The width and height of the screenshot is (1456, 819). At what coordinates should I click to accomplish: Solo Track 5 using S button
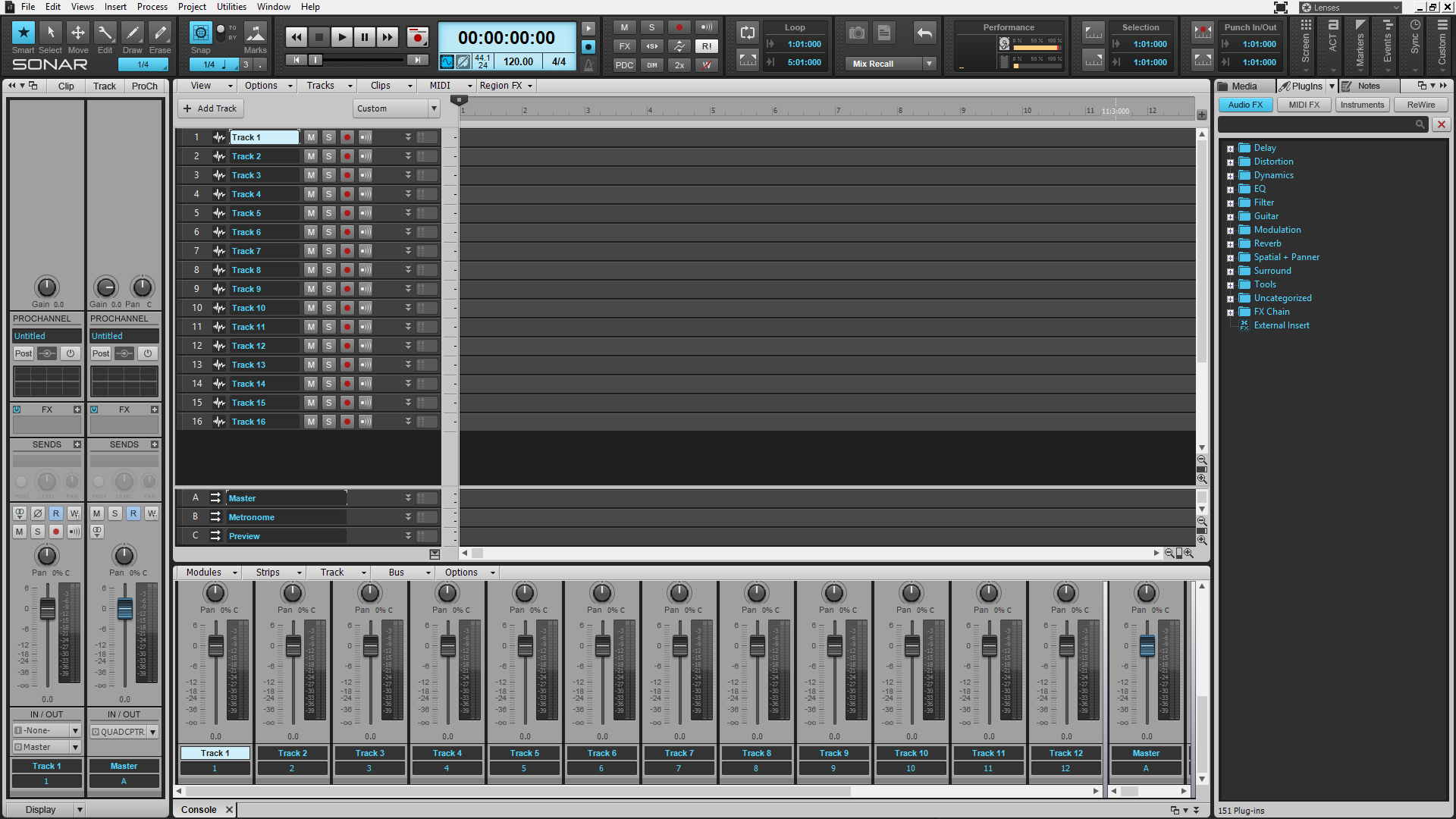click(x=329, y=213)
